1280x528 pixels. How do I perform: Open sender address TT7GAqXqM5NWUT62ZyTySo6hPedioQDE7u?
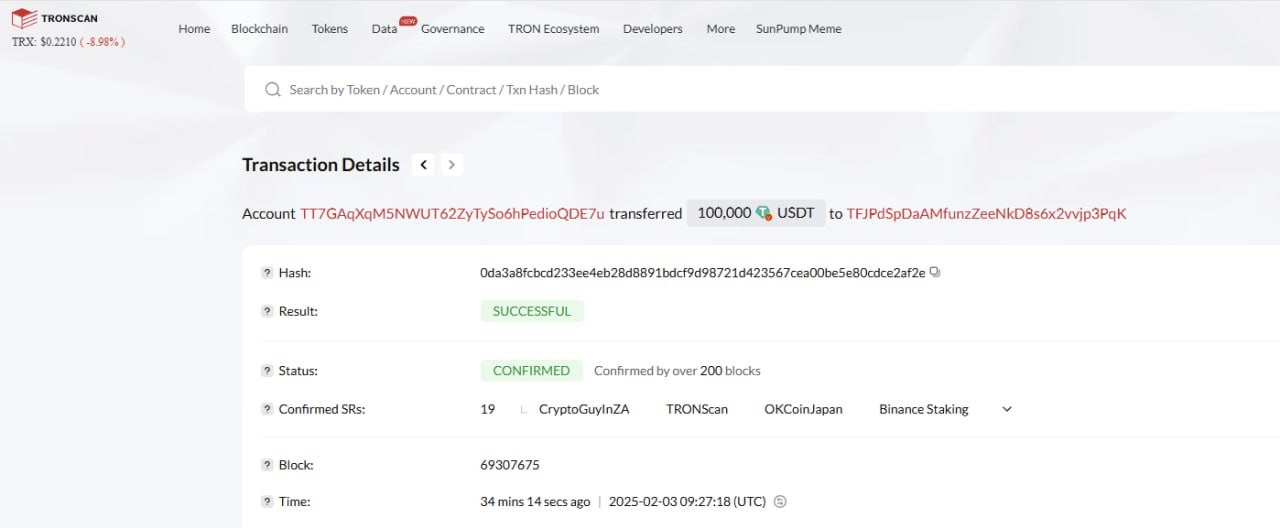[452, 214]
